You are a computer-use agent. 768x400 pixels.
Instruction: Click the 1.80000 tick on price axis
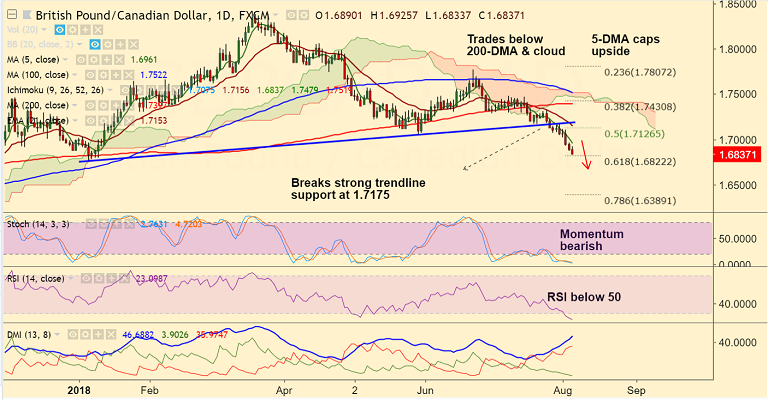tap(740, 49)
